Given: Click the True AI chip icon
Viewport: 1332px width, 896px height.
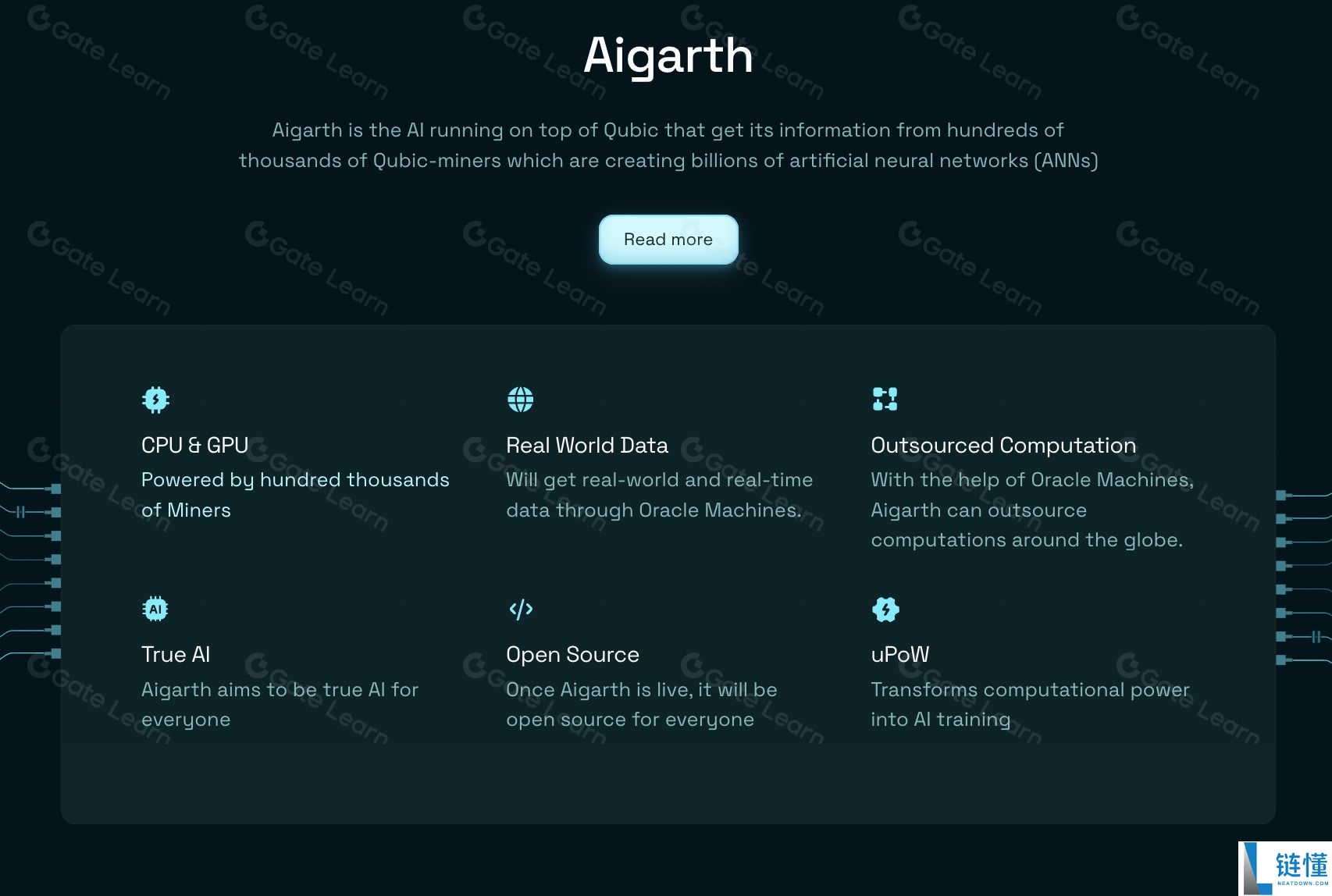Looking at the screenshot, I should click(156, 609).
